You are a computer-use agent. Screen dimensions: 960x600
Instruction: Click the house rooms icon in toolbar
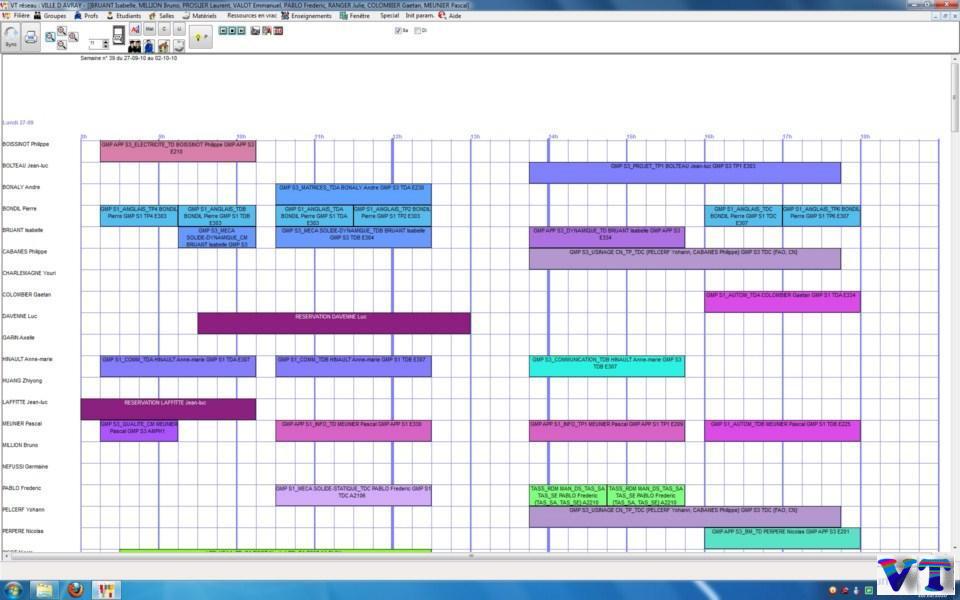tap(163, 46)
